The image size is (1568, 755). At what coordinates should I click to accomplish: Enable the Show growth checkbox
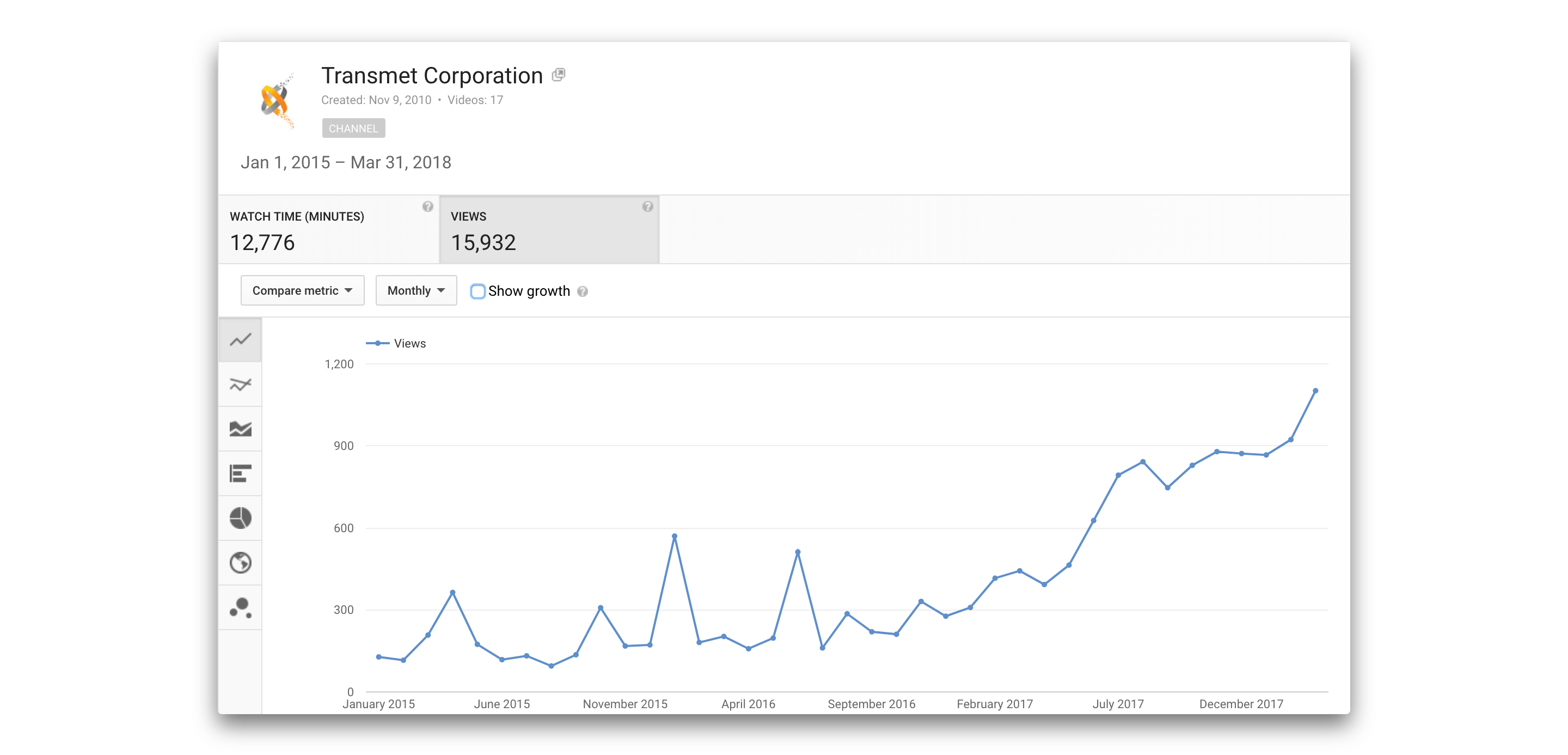pyautogui.click(x=478, y=291)
